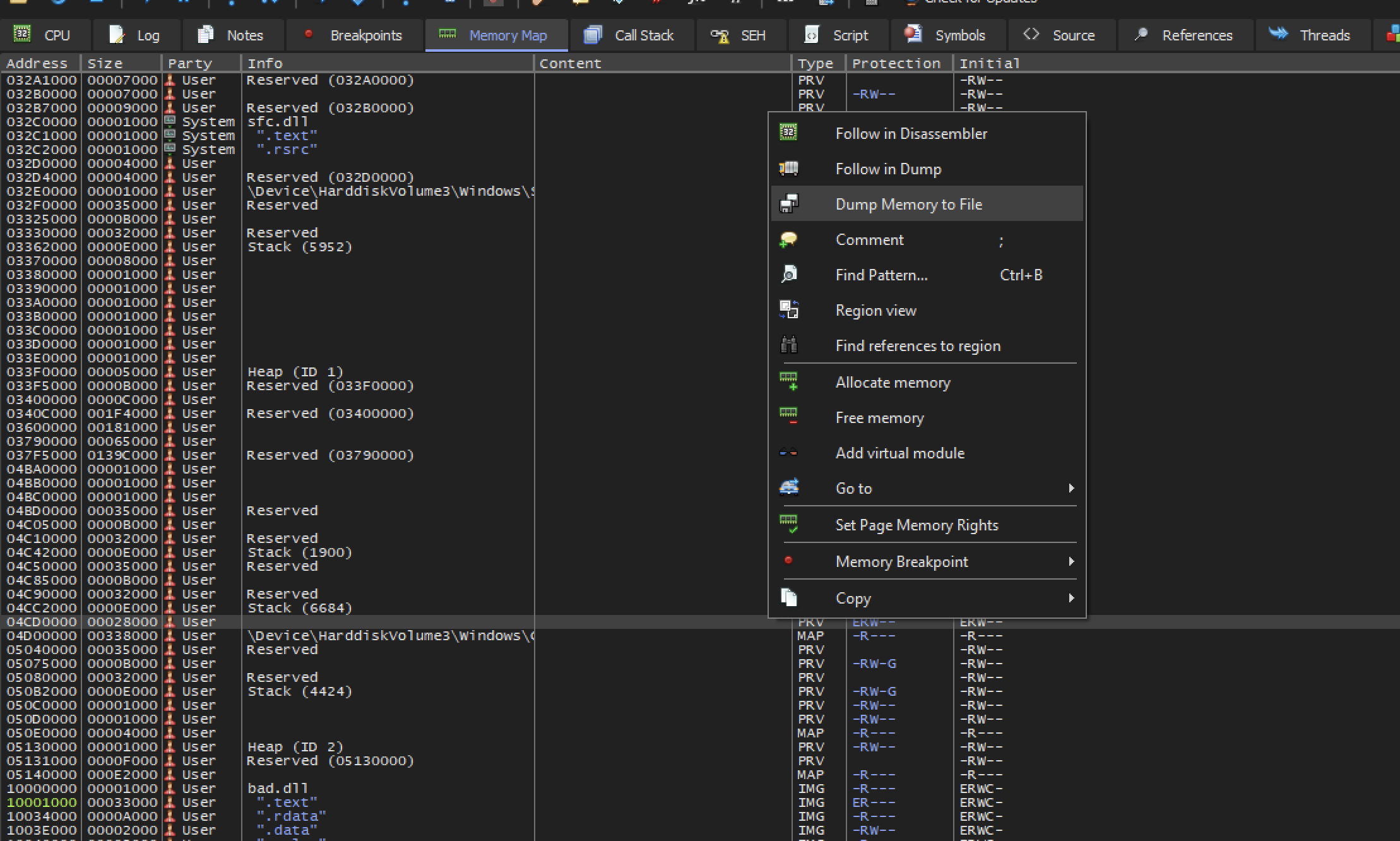
Task: Click the Size column header
Action: click(x=121, y=63)
